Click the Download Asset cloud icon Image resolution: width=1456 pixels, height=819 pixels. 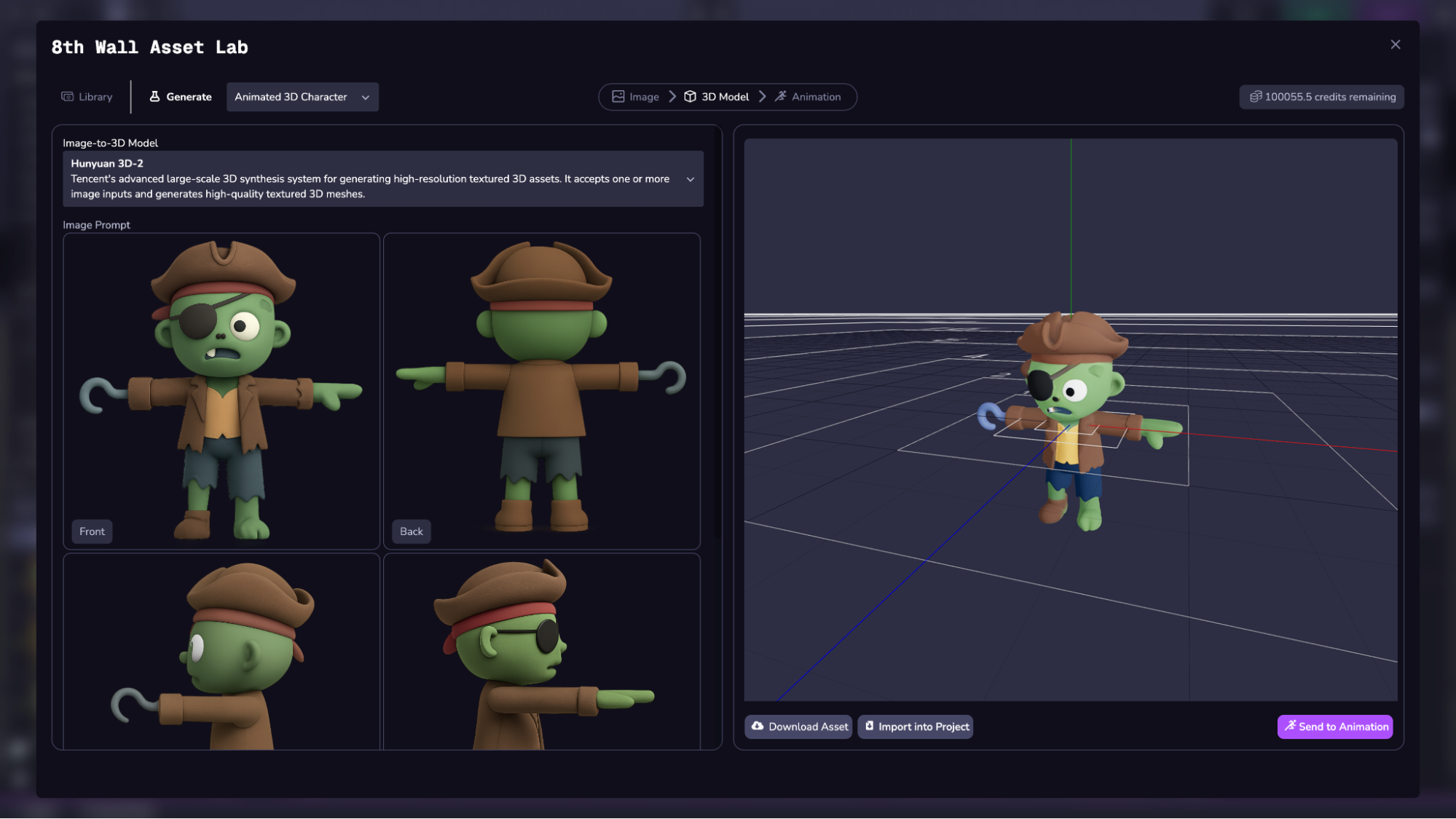757,727
